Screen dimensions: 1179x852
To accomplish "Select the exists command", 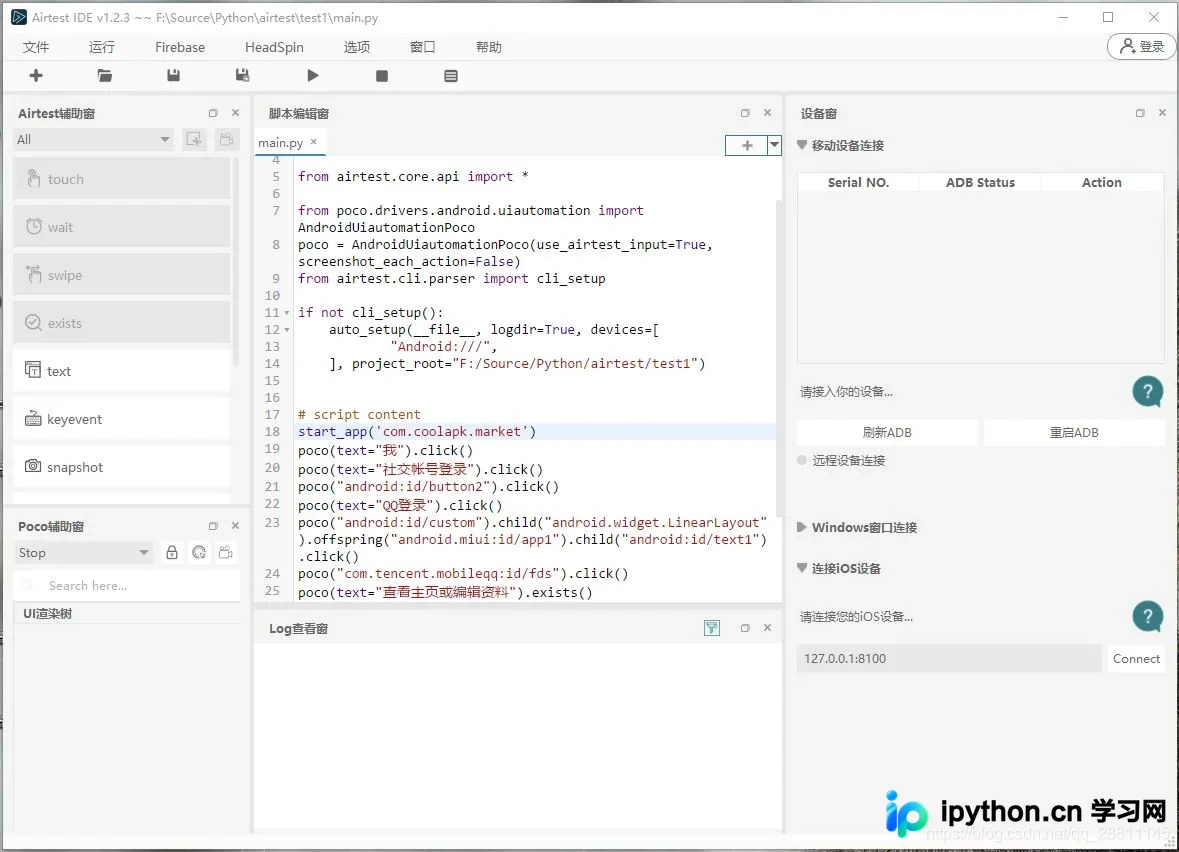I will [121, 323].
